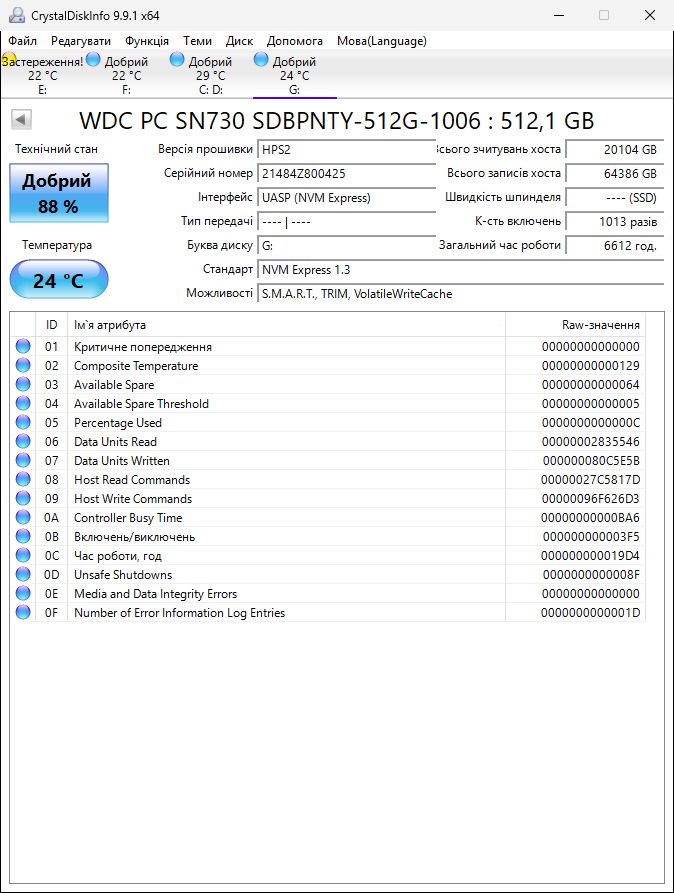Click status orb beside Unsafe Shutdowns
This screenshot has height=893, width=674.
coord(23,574)
